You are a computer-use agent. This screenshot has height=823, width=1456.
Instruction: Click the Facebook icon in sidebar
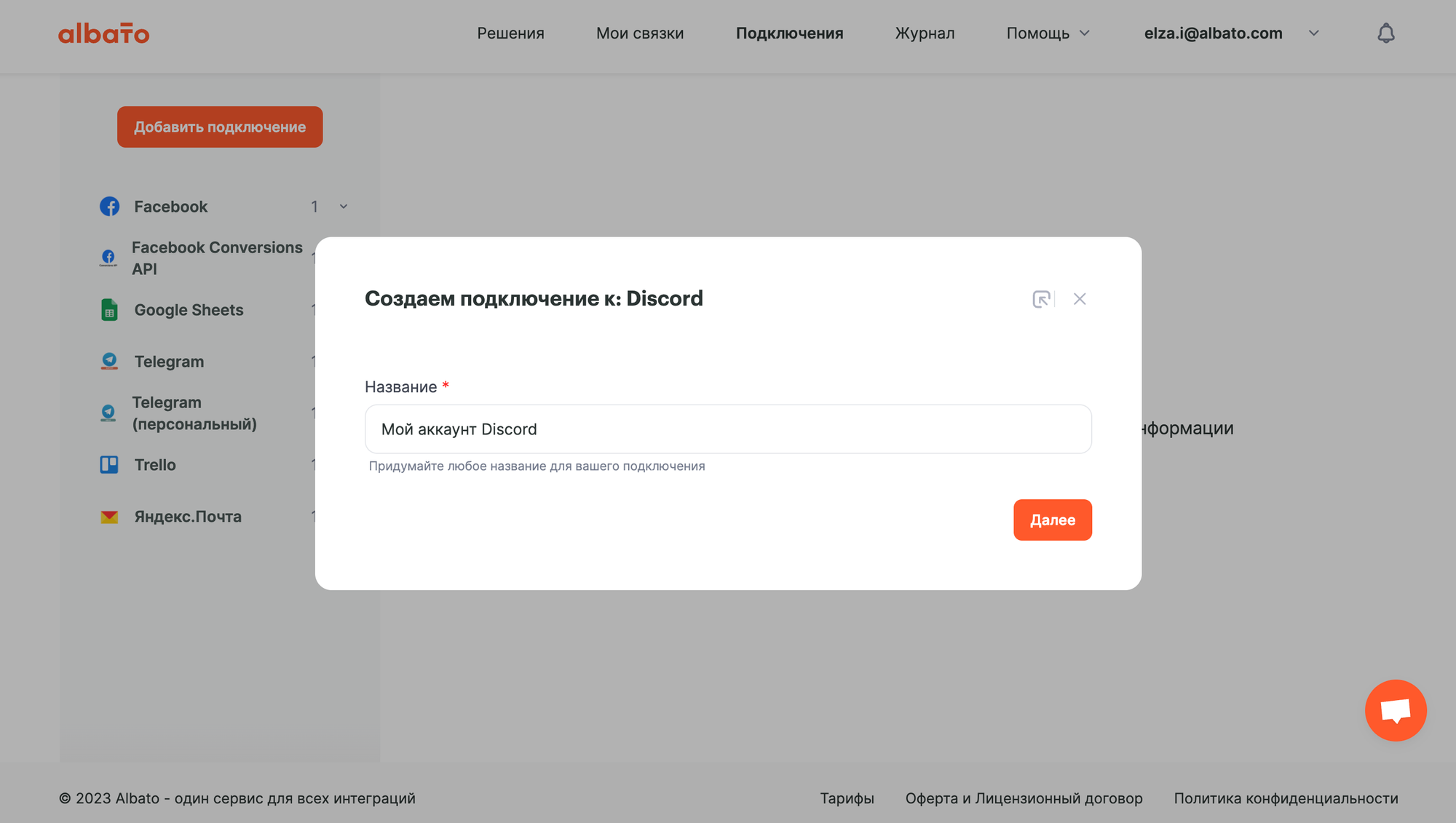point(109,207)
